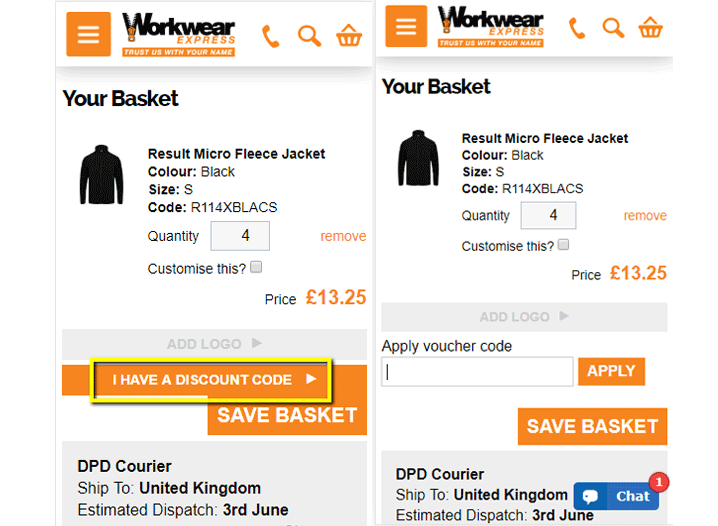This screenshot has width=718, height=526.
Task: Click phone icon in right header
Action: [x=577, y=28]
